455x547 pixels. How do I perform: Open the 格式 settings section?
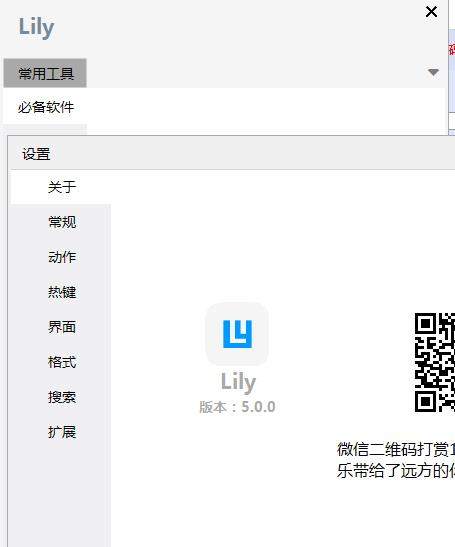(x=61, y=362)
